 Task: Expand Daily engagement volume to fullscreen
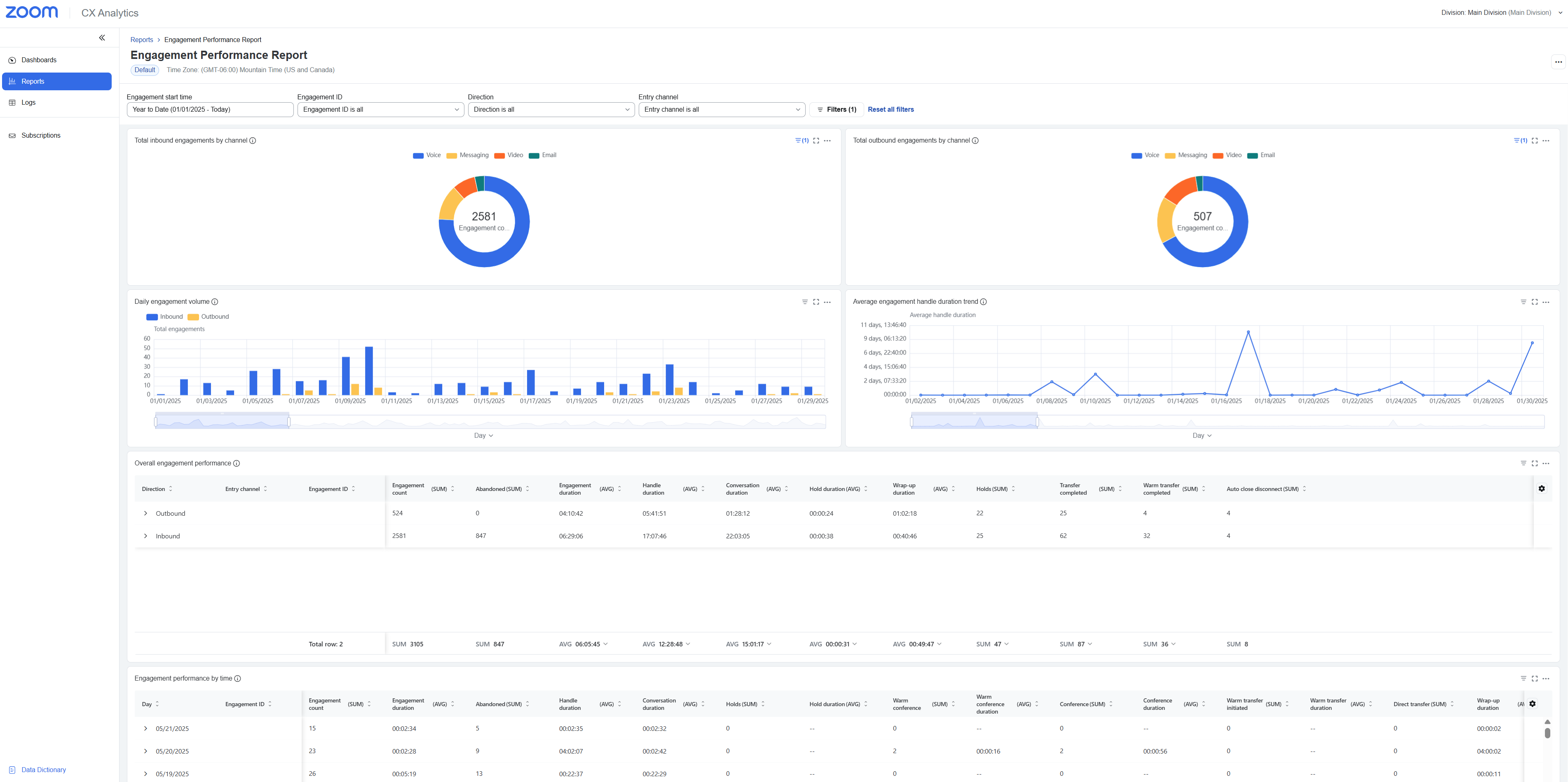816,302
